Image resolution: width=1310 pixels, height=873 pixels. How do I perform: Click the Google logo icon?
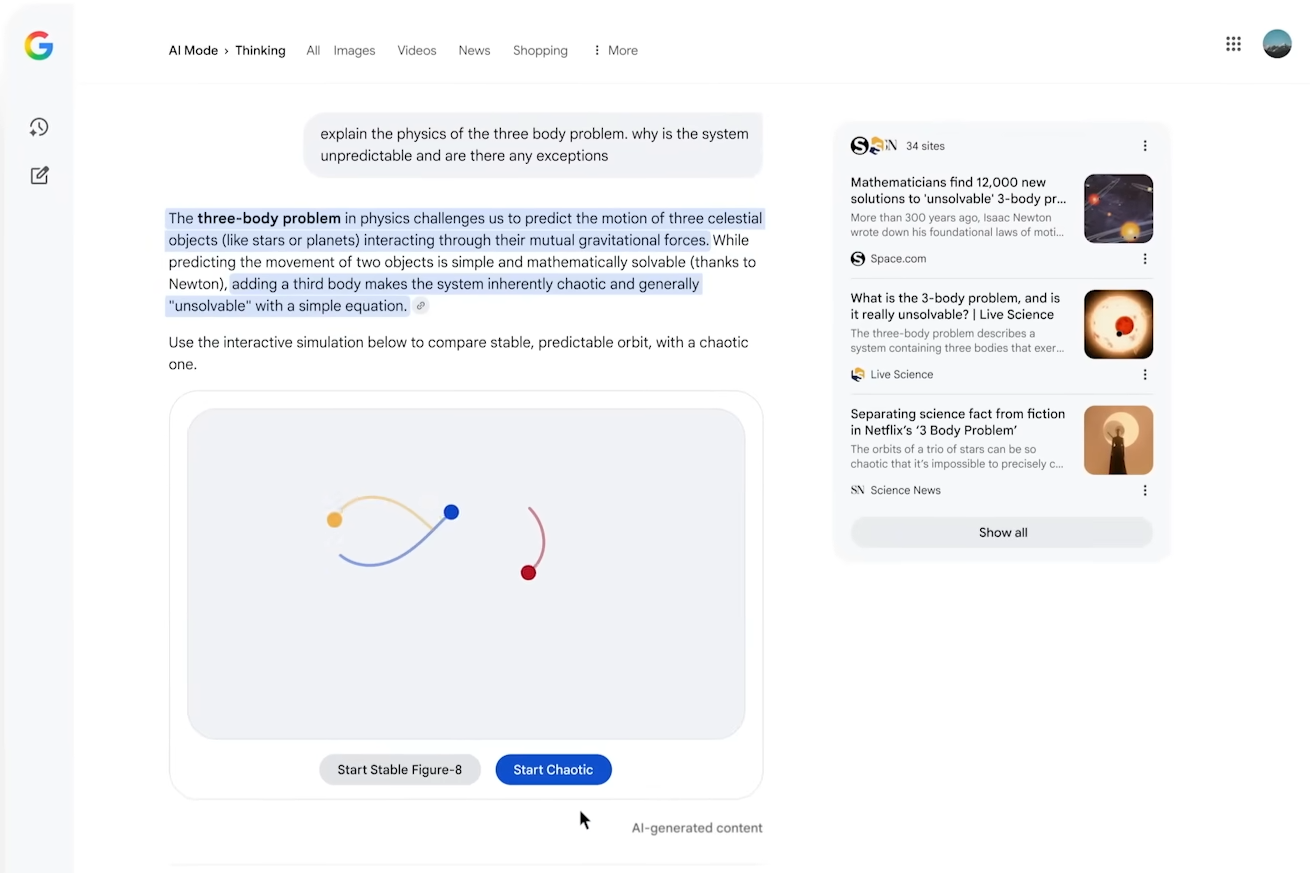(x=39, y=46)
